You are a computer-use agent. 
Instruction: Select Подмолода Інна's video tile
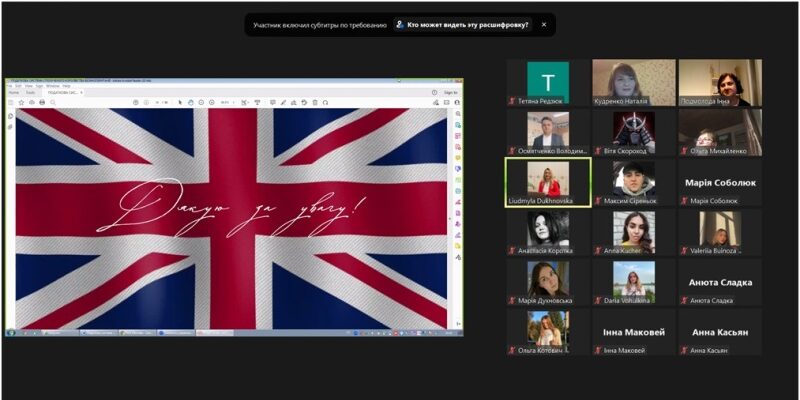pos(720,83)
